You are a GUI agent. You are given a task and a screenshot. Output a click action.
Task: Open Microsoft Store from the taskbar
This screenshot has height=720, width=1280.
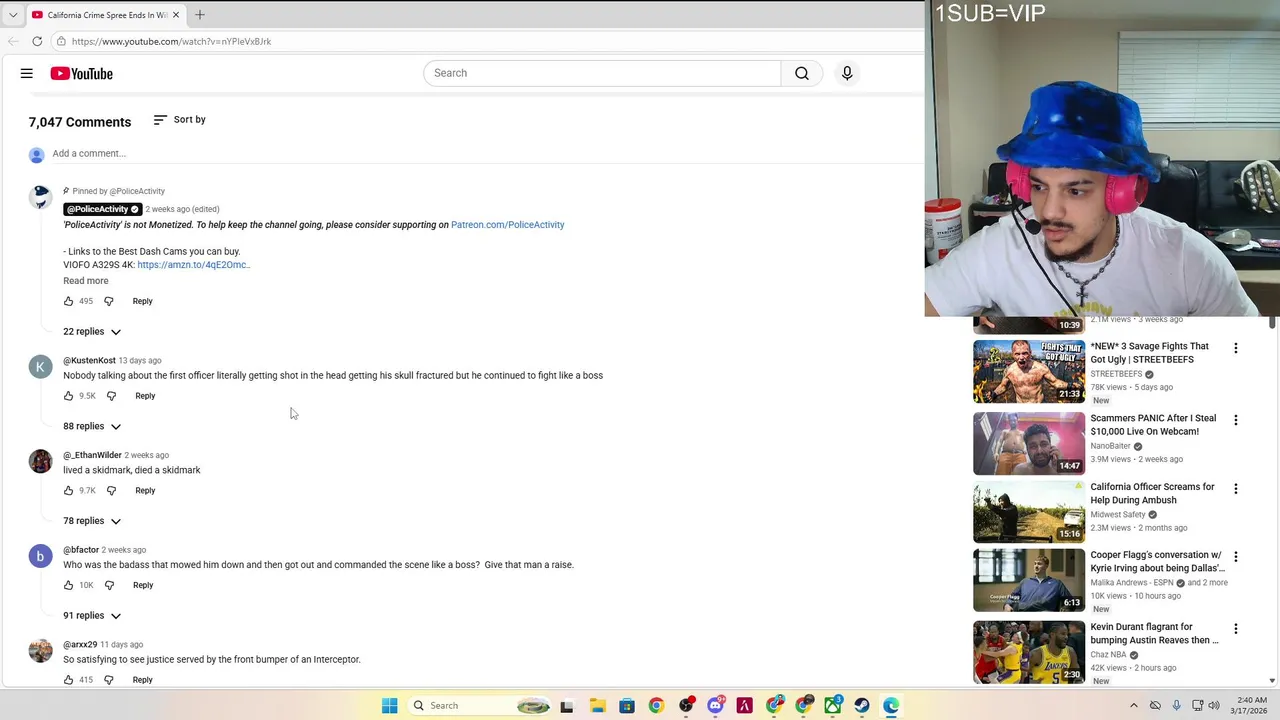coord(627,706)
